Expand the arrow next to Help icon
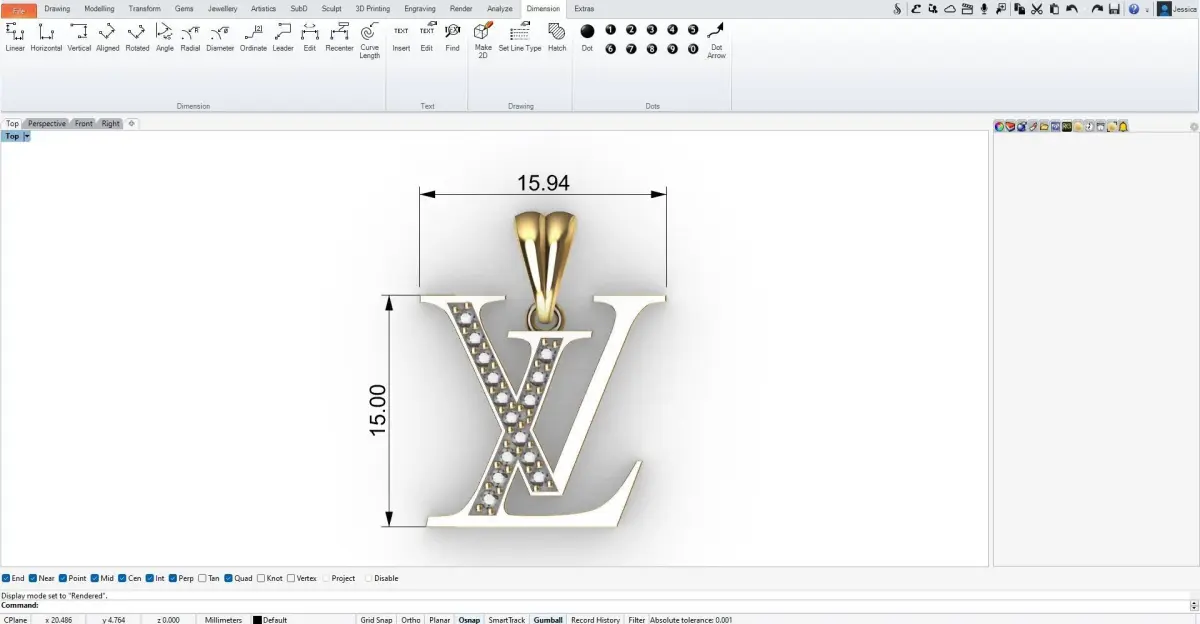 (x=1148, y=9)
